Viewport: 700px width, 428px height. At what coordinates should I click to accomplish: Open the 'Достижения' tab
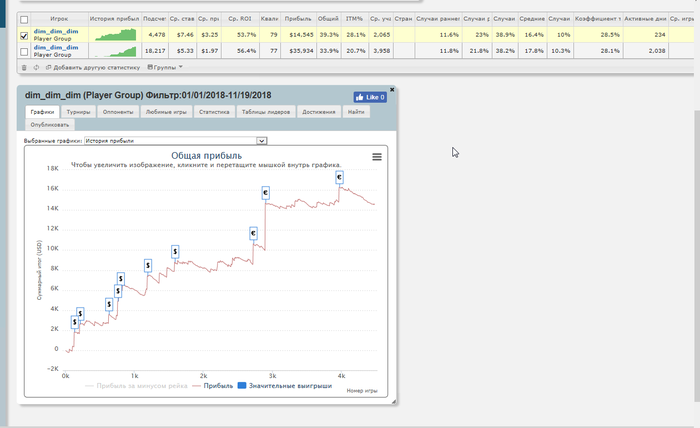tap(319, 112)
